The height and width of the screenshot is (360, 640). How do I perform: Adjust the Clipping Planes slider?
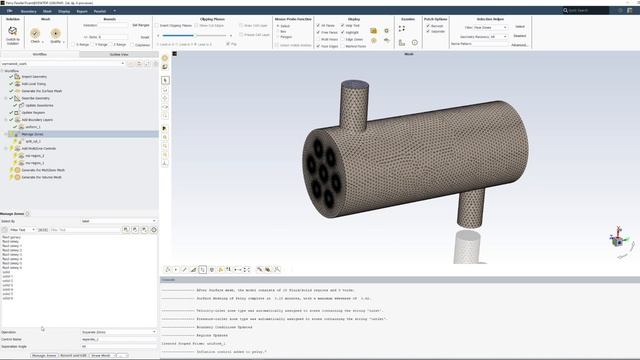pos(195,36)
